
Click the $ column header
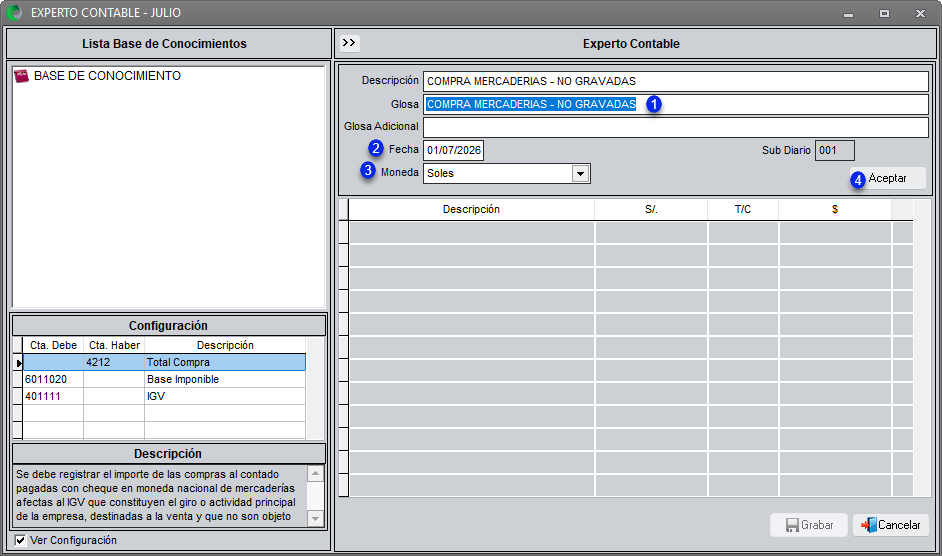point(835,209)
